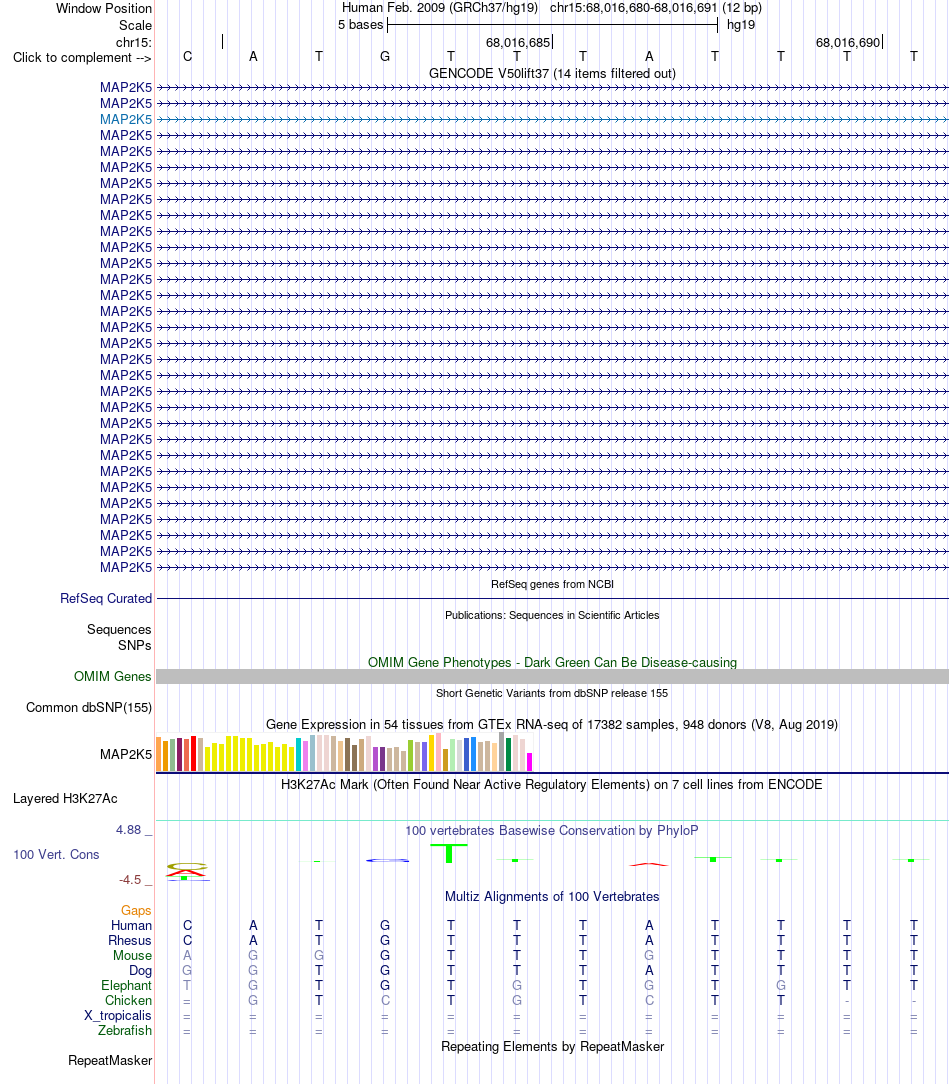Click the C base in Human alignment row
Viewport: 950px width, 1084px height.
187,926
